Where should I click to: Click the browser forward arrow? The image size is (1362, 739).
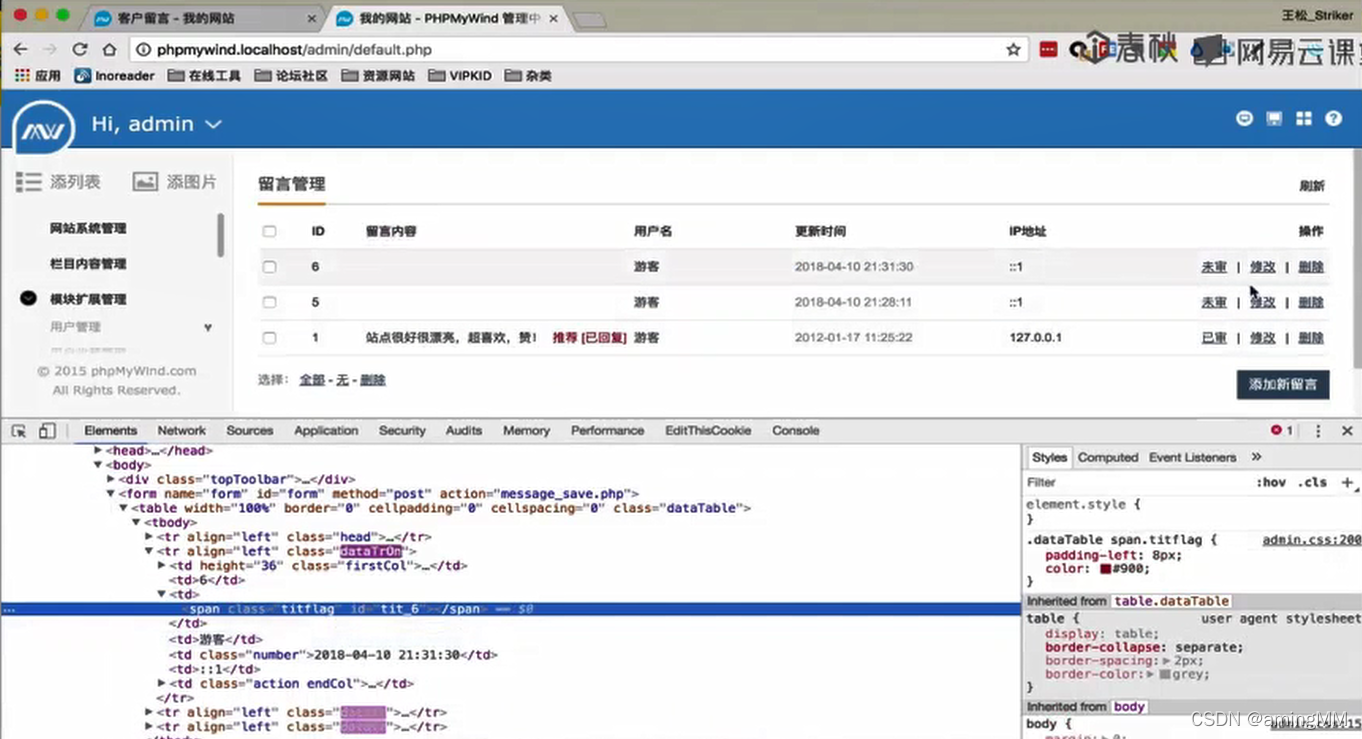coord(49,49)
